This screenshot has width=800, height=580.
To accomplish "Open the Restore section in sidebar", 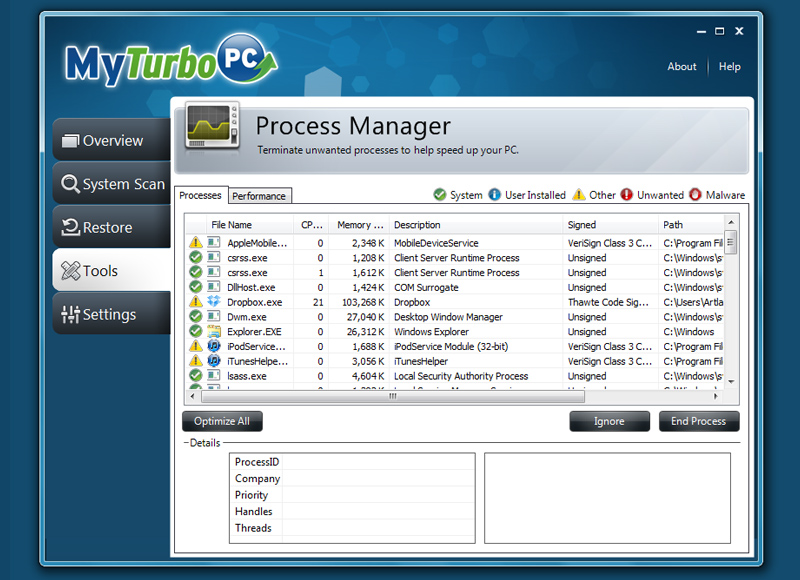I will (x=111, y=227).
